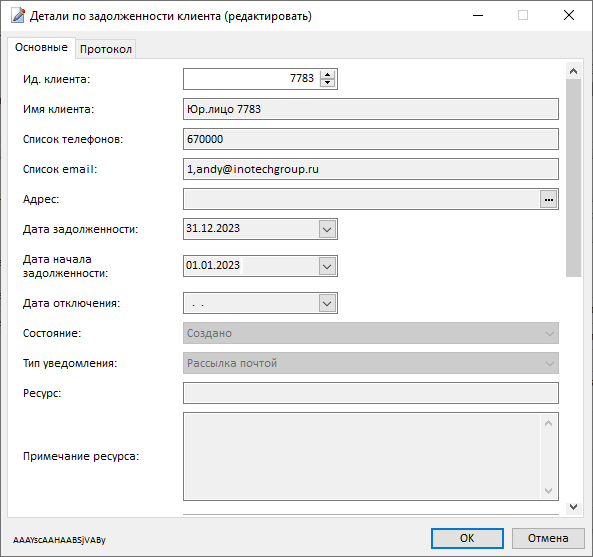Image resolution: width=593 pixels, height=557 pixels.
Task: Click the Отмена button
Action: 548,538
